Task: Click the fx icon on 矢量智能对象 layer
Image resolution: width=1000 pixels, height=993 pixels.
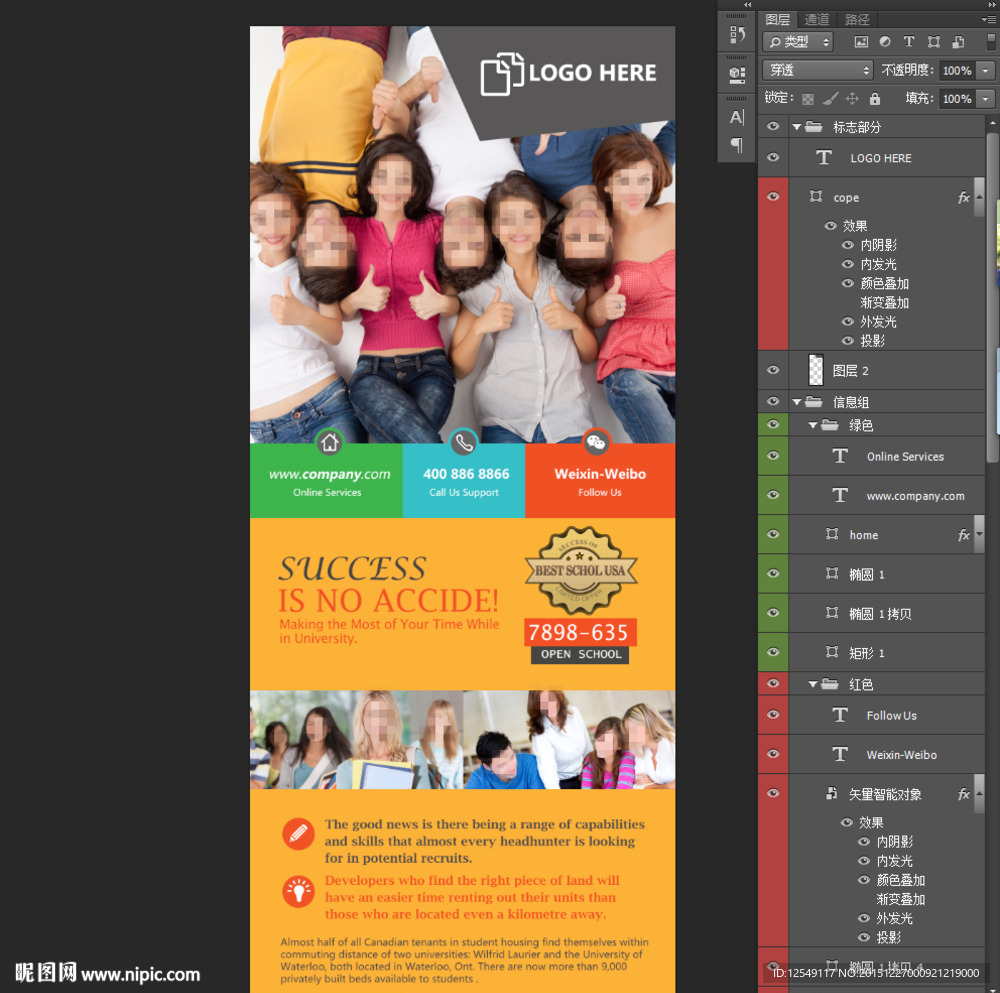Action: pos(964,794)
